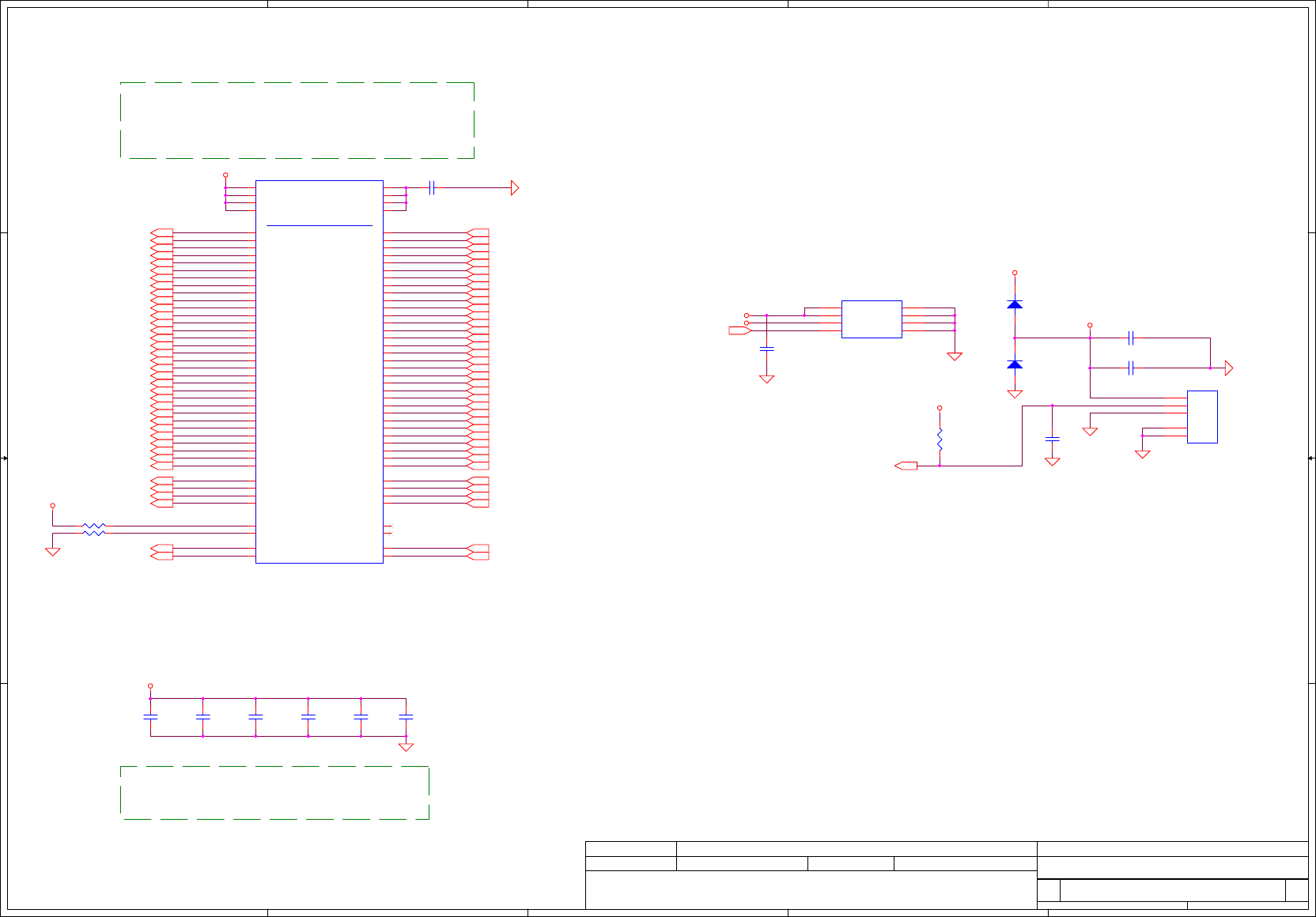Select the small eight-pin IC rectangle
The width and height of the screenshot is (1316, 917).
pos(872,319)
